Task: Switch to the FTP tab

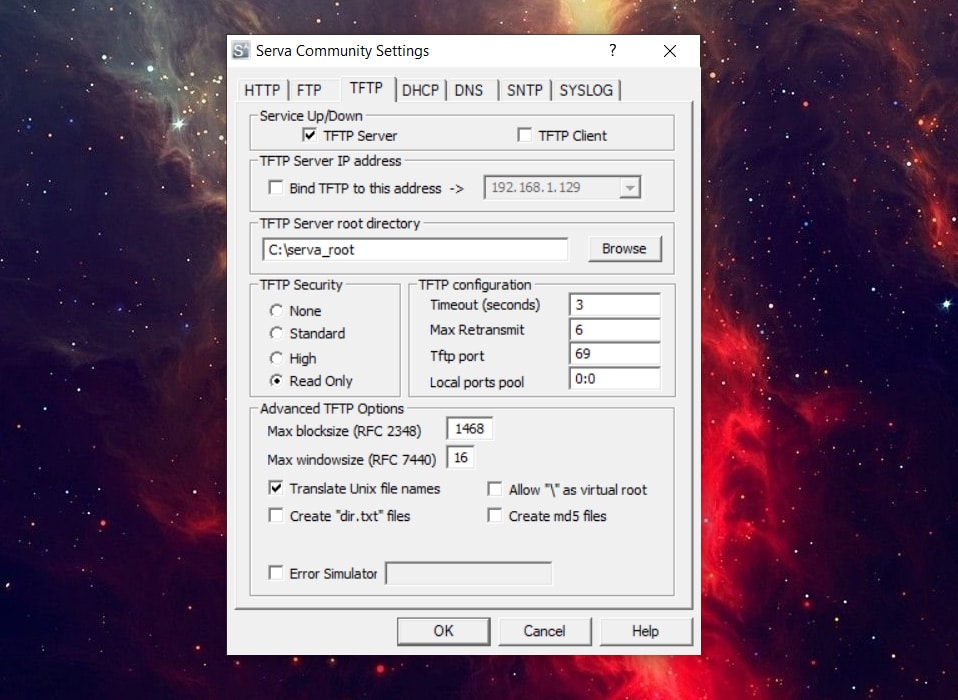Action: 309,90
